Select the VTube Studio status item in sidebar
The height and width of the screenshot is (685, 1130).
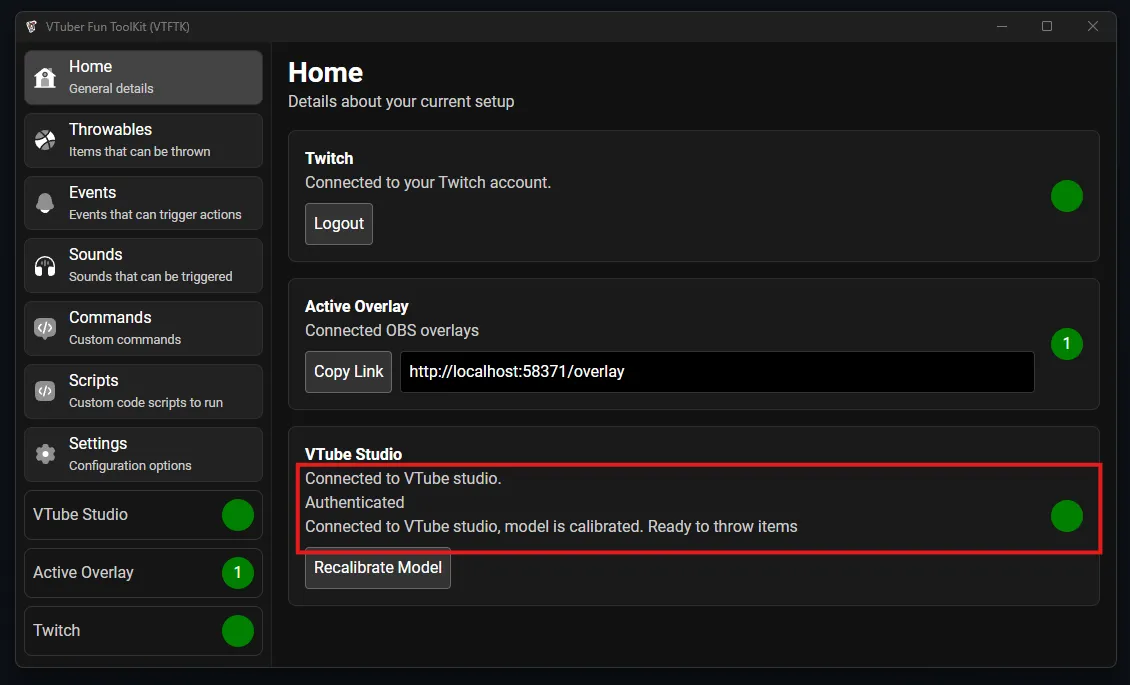(x=143, y=515)
